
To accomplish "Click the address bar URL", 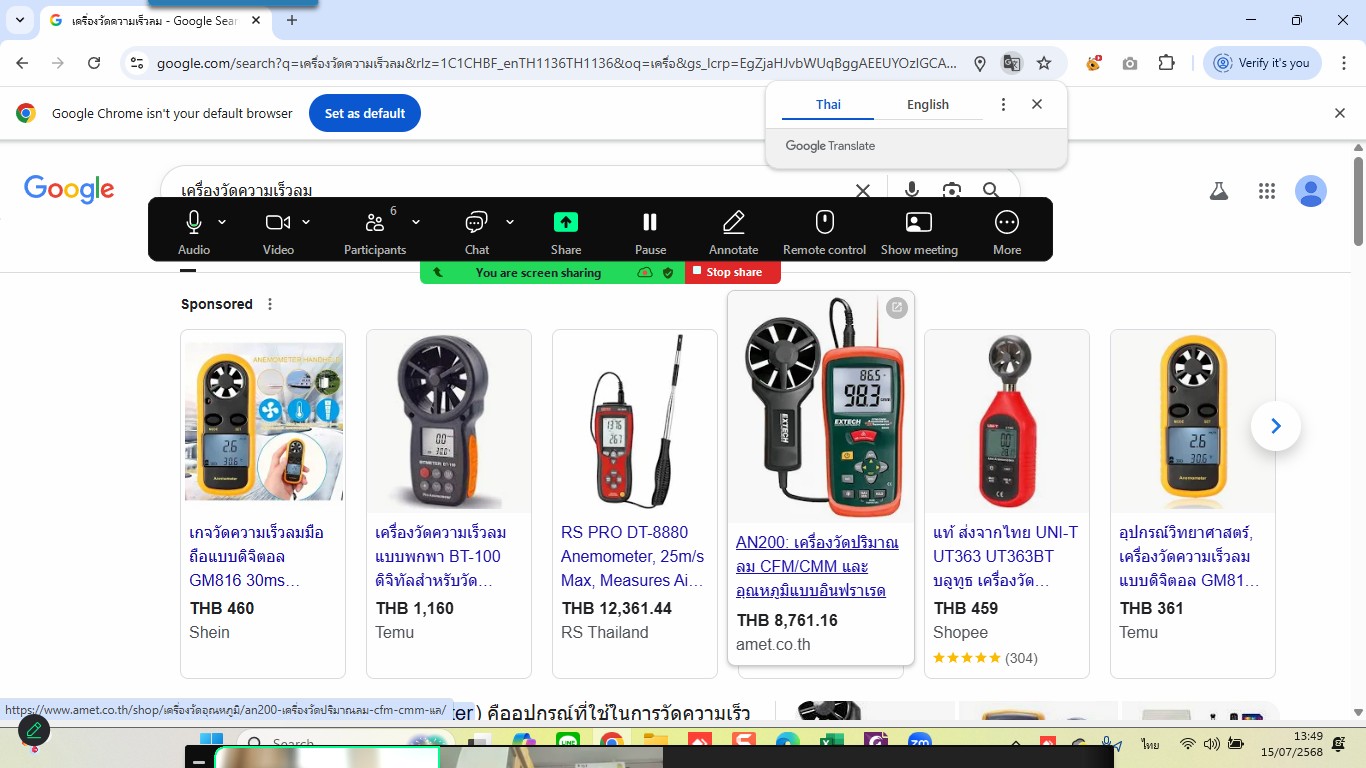I will point(556,63).
